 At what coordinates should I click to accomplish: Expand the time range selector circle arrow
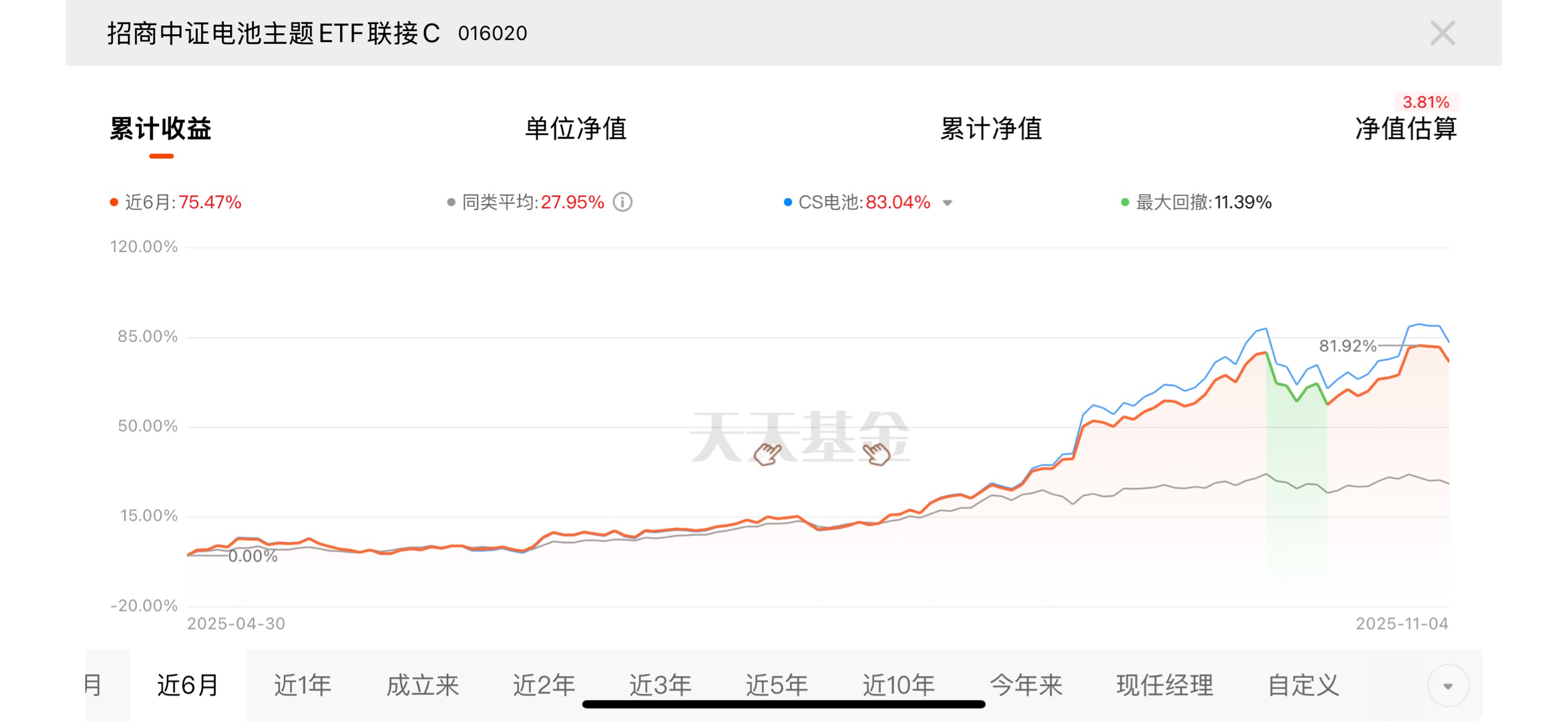1448,685
